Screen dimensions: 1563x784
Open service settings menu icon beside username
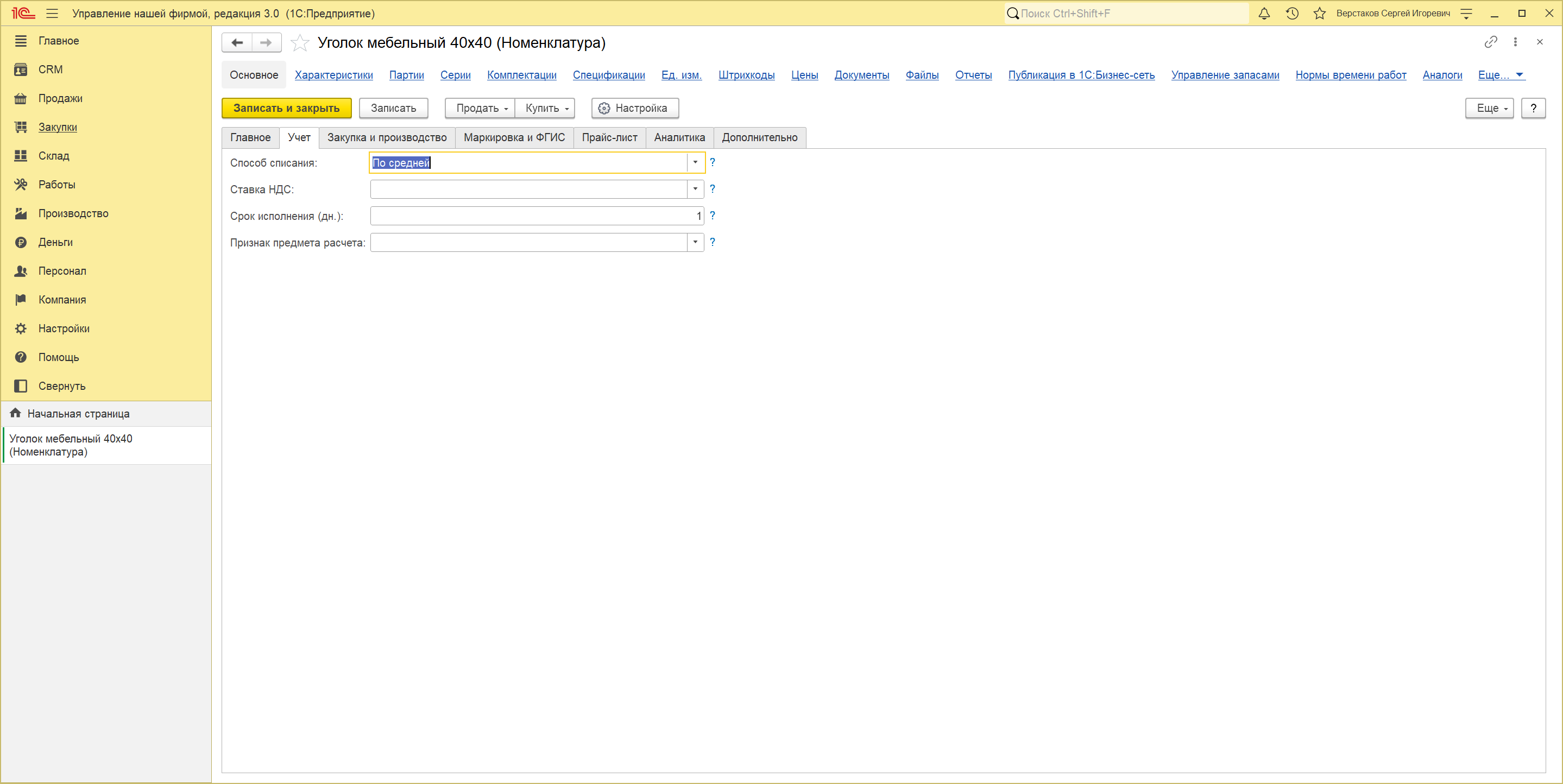1466,14
